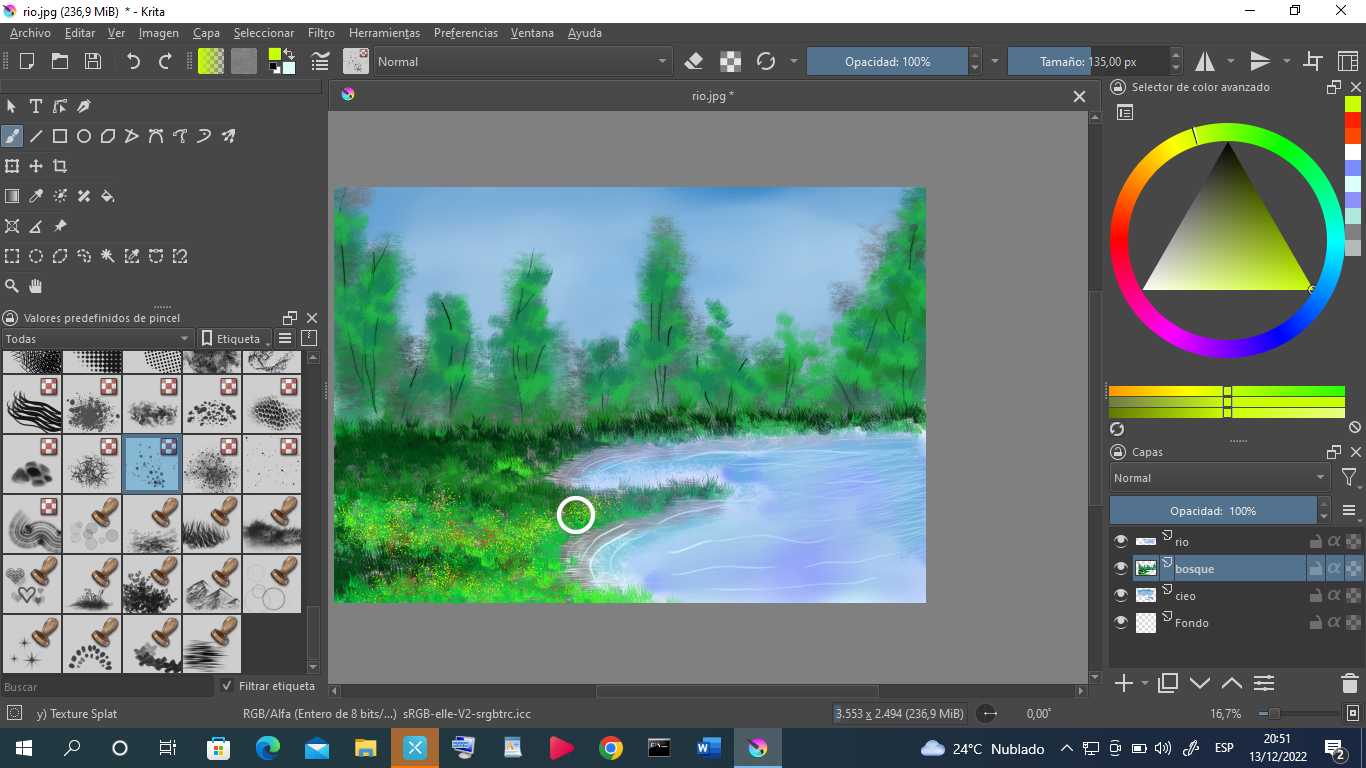Open the Ayuda menu

pyautogui.click(x=585, y=33)
